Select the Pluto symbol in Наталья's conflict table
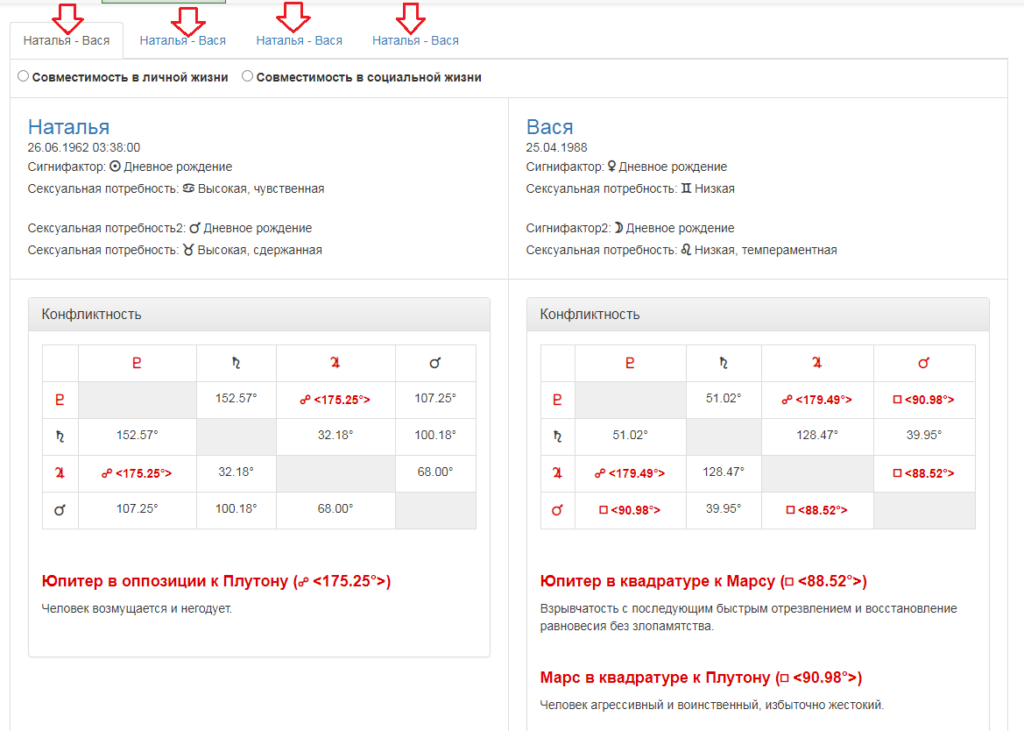Image resolution: width=1024 pixels, height=731 pixels. pyautogui.click(x=60, y=399)
